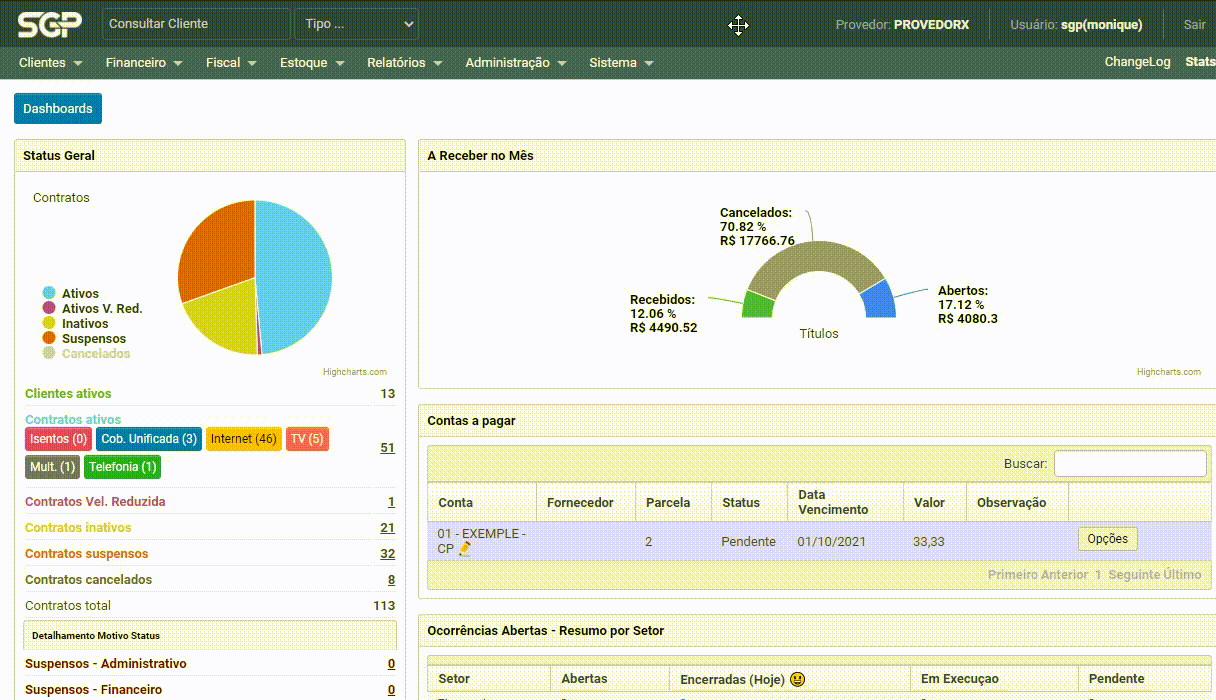Show Cancelados legend item in contracts chart
The image size is (1216, 700).
[x=95, y=354]
